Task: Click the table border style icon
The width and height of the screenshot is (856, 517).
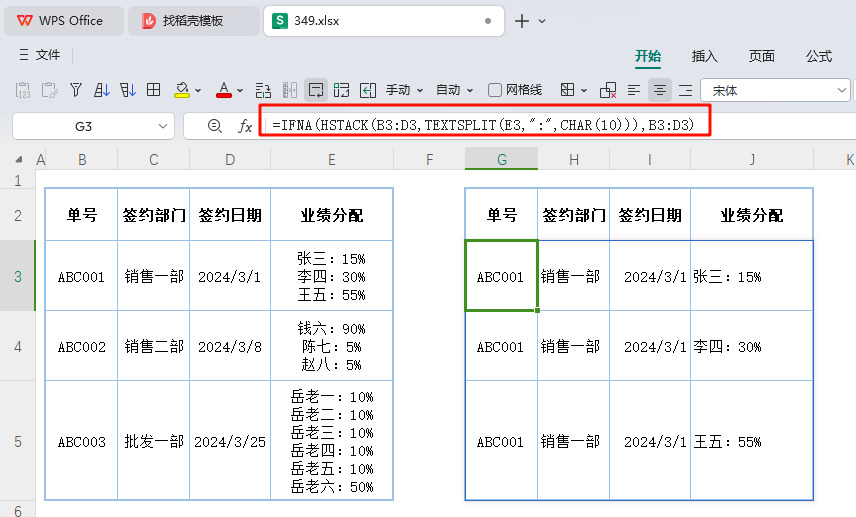Action: (568, 90)
